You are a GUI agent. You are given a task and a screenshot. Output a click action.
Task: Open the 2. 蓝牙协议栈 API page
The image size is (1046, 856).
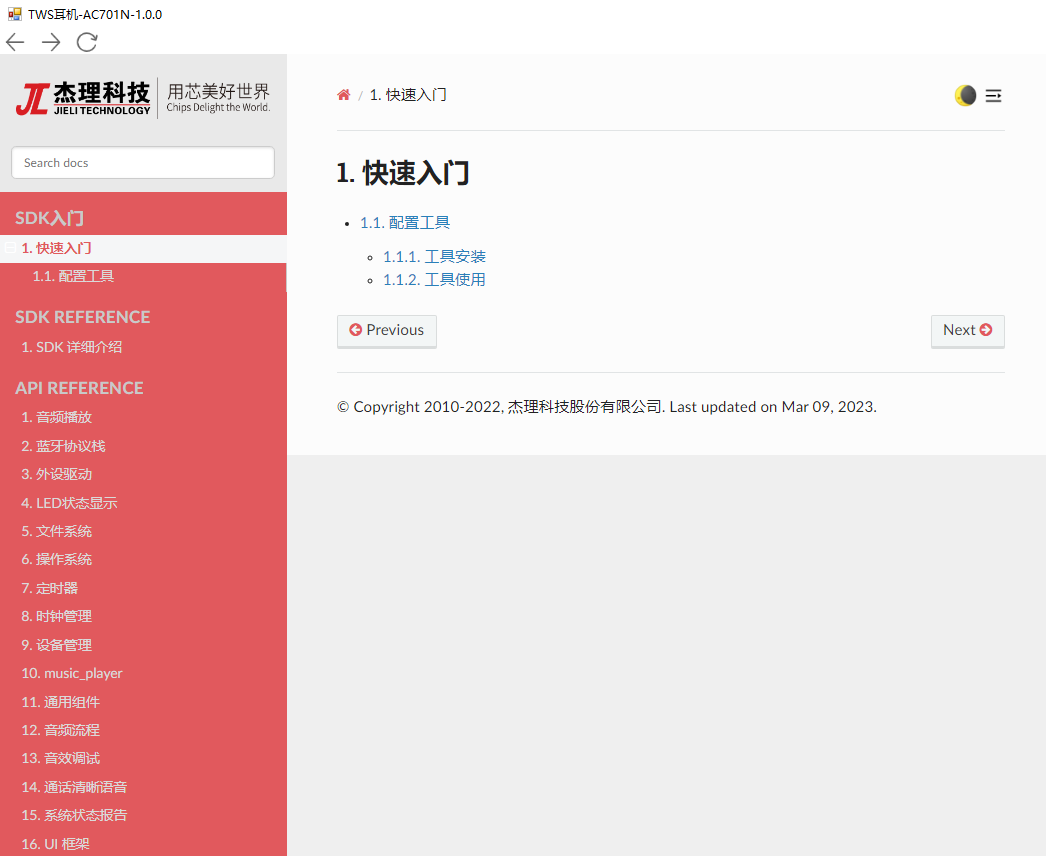(63, 446)
